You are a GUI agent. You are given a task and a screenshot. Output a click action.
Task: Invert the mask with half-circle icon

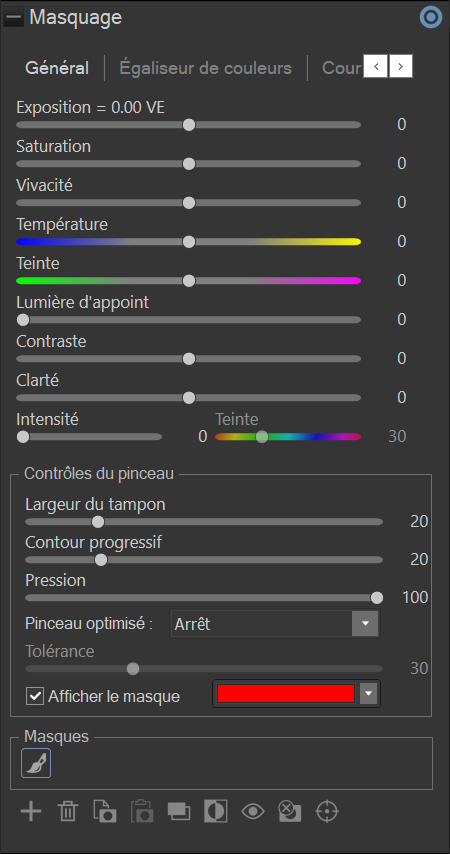pyautogui.click(x=216, y=811)
